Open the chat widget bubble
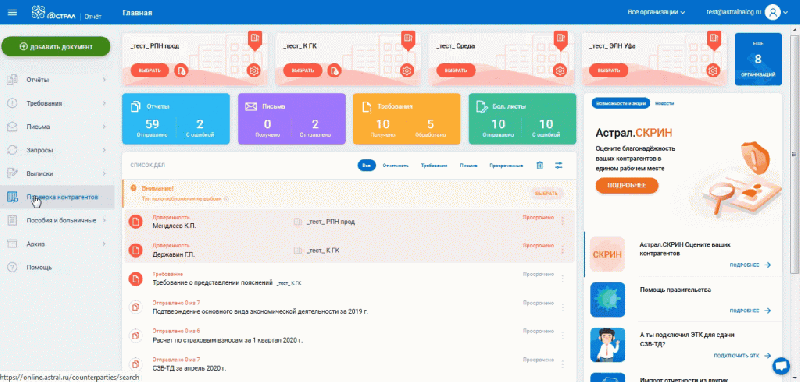Viewport: 800px width, 382px height. [x=781, y=365]
